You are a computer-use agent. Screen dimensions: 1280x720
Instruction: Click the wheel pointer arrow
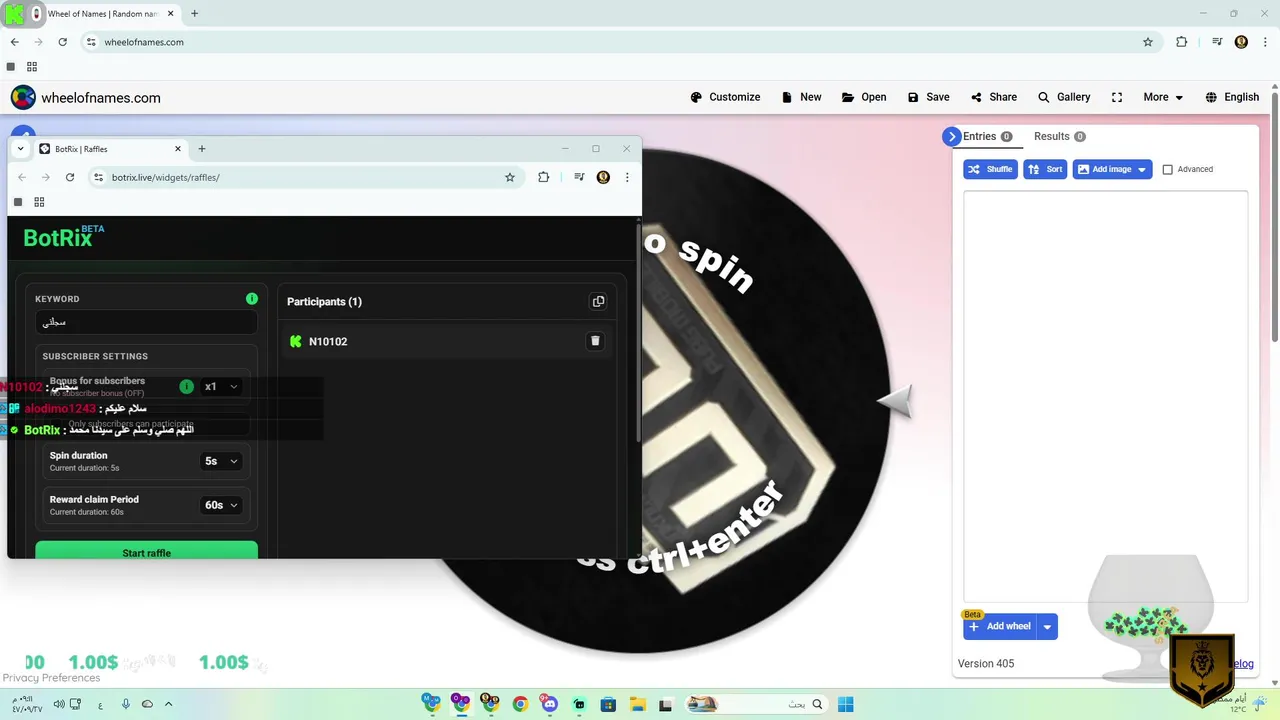click(895, 401)
